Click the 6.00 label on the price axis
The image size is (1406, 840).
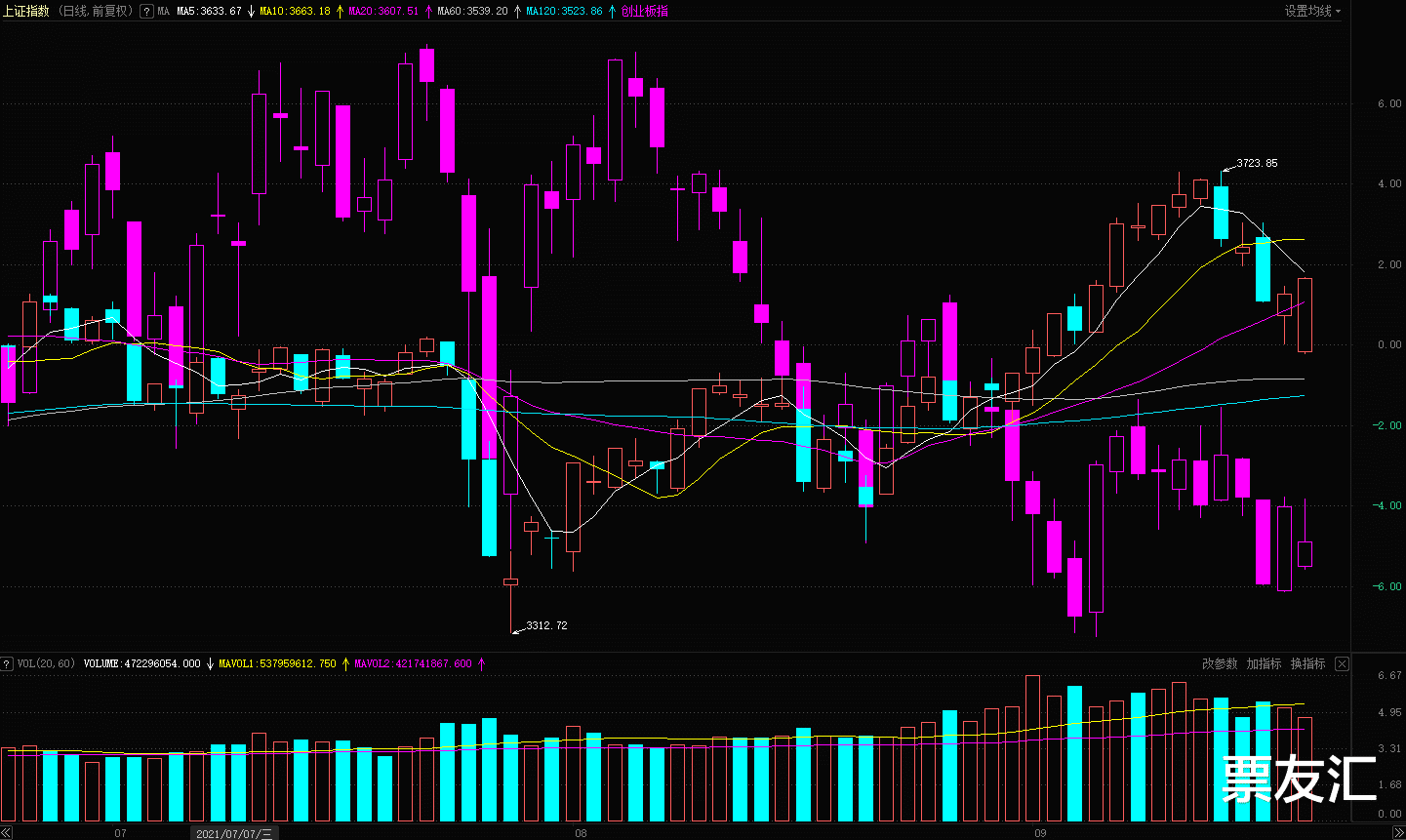coord(1389,103)
